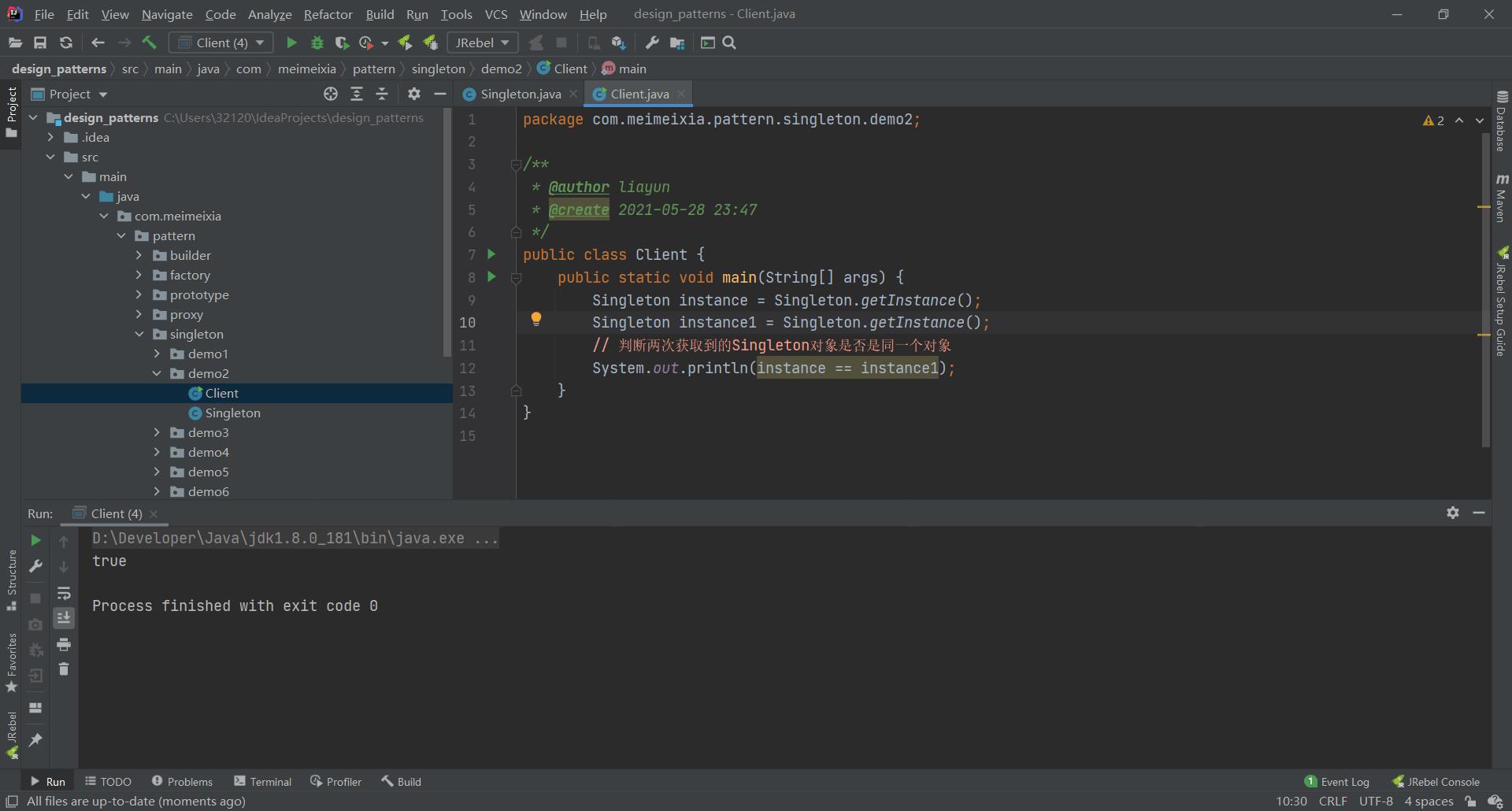
Task: Collapse the demo2 package arrow
Action: pos(157,373)
